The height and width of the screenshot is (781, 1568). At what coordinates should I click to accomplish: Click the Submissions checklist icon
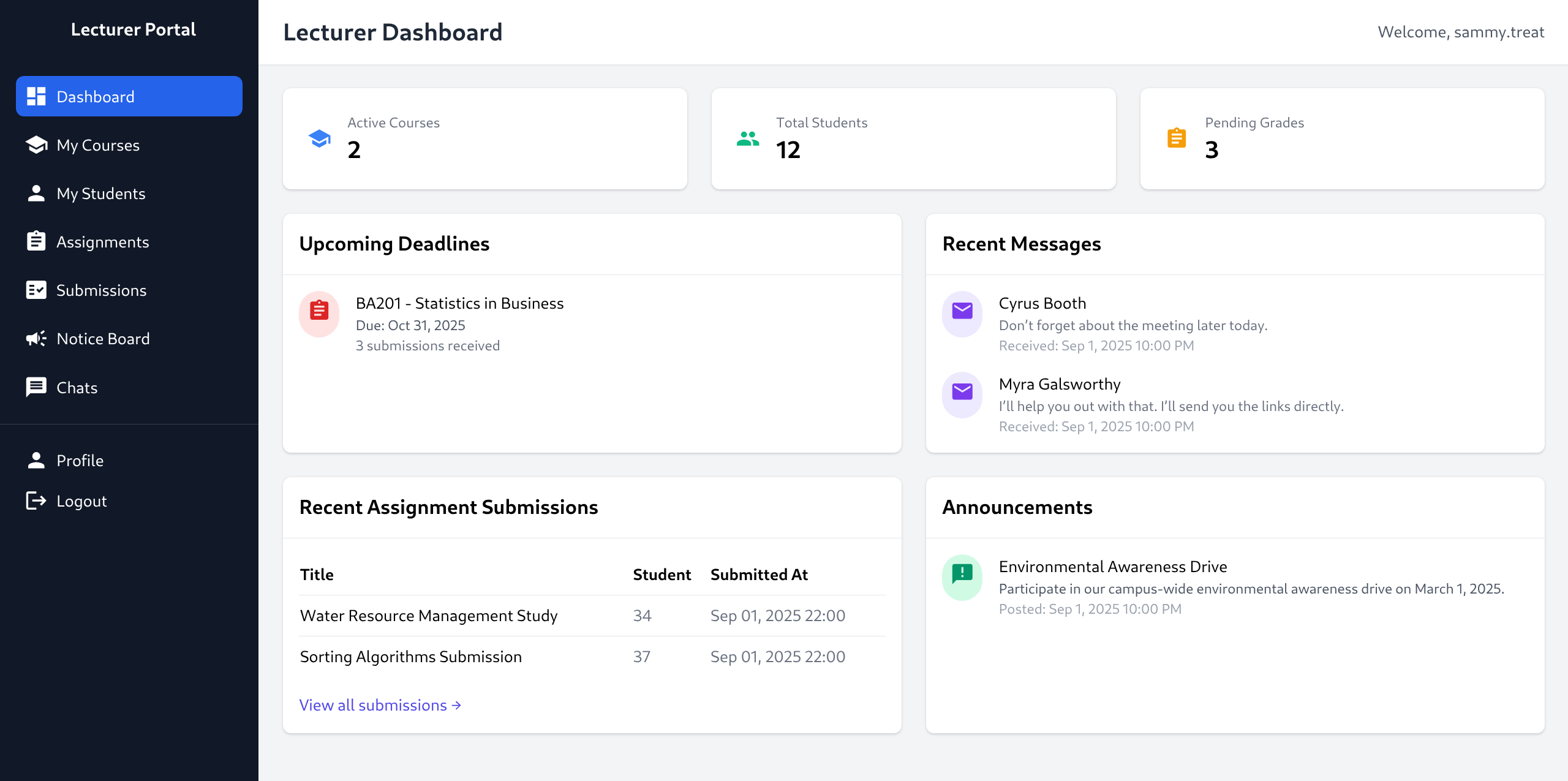pyautogui.click(x=36, y=290)
